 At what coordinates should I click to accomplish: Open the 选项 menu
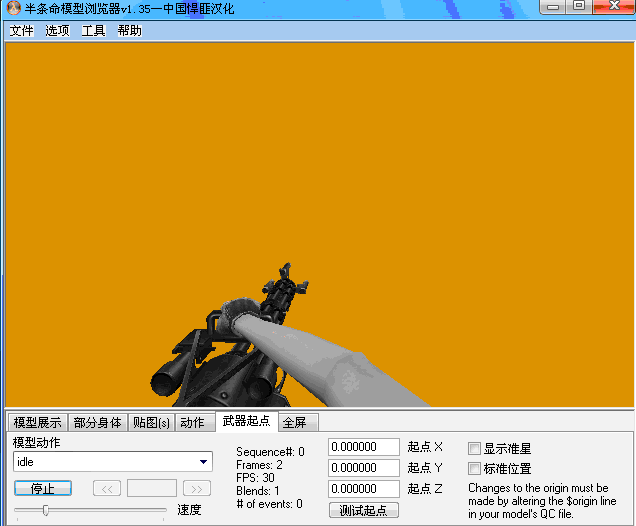coord(57,30)
